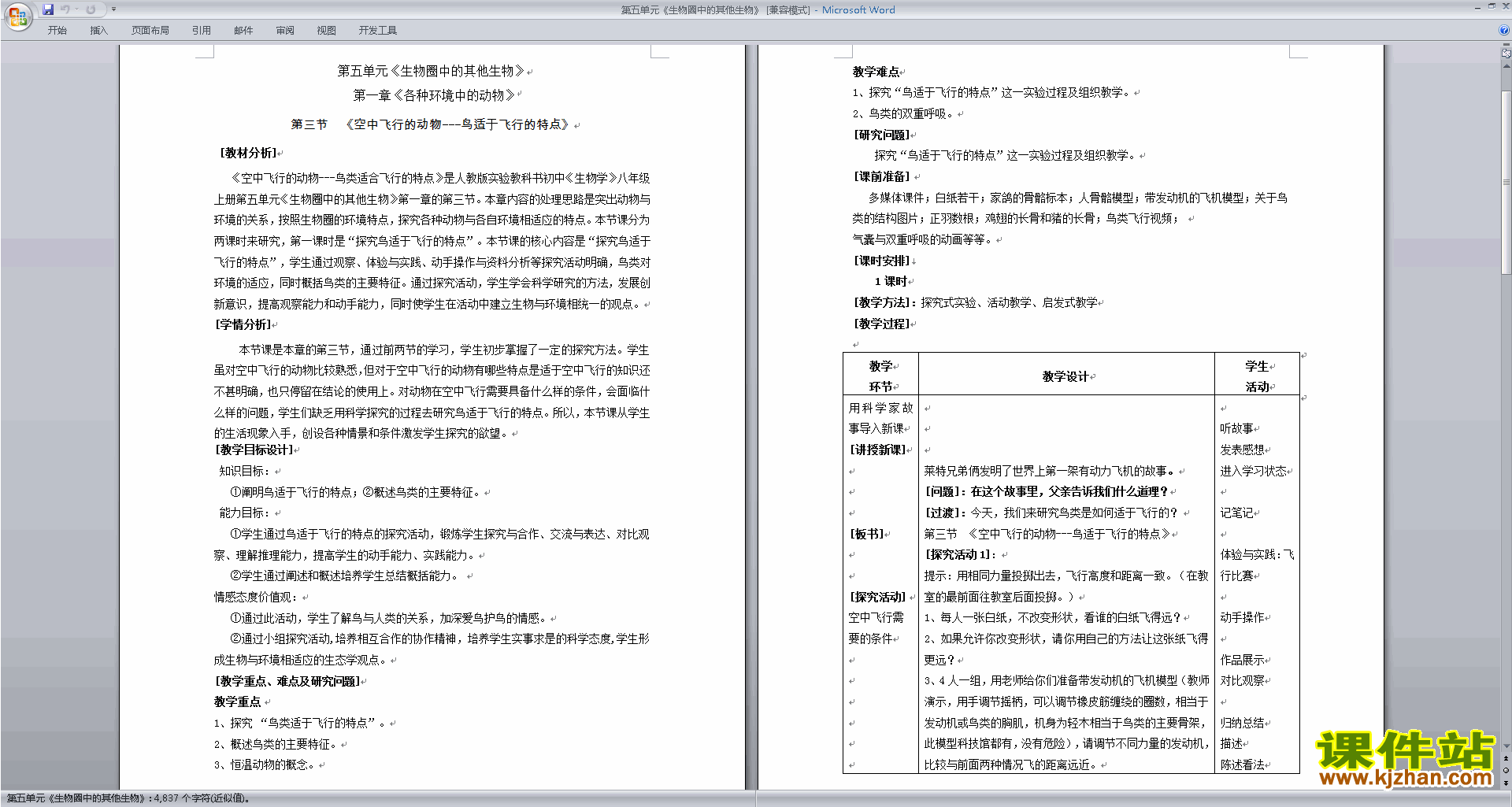
Task: Click the [探究活动 1]： table line
Action: click(961, 554)
